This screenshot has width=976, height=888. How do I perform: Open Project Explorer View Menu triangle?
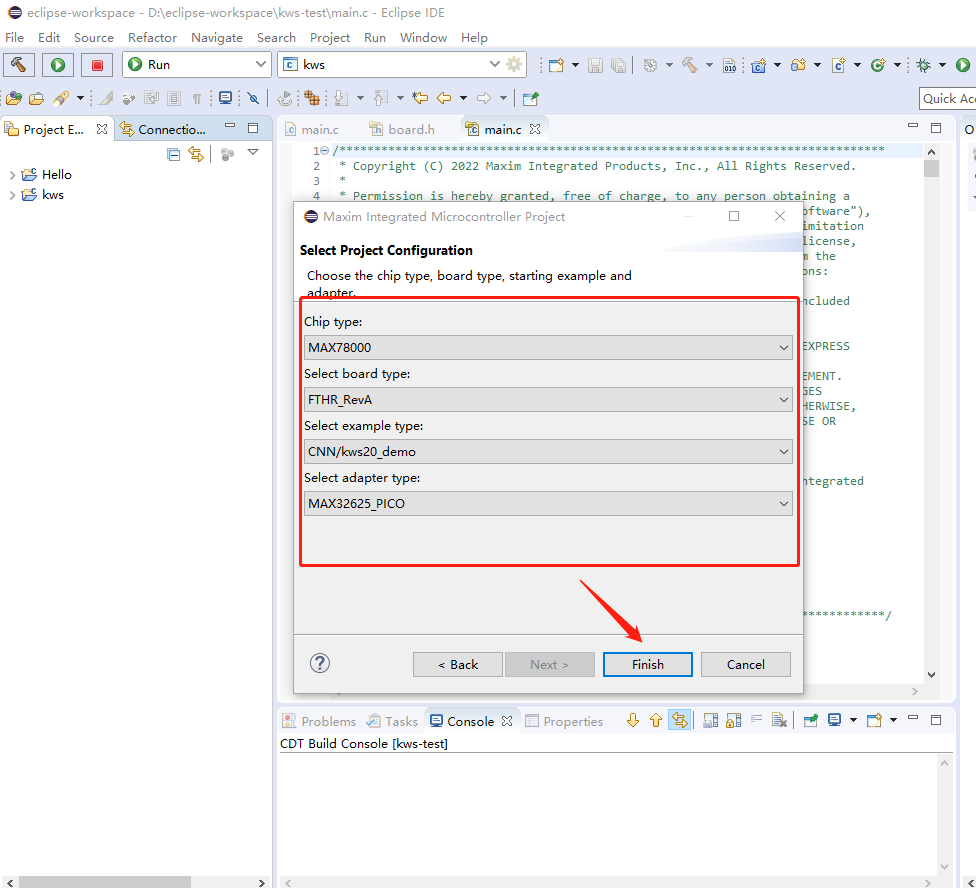[x=253, y=152]
